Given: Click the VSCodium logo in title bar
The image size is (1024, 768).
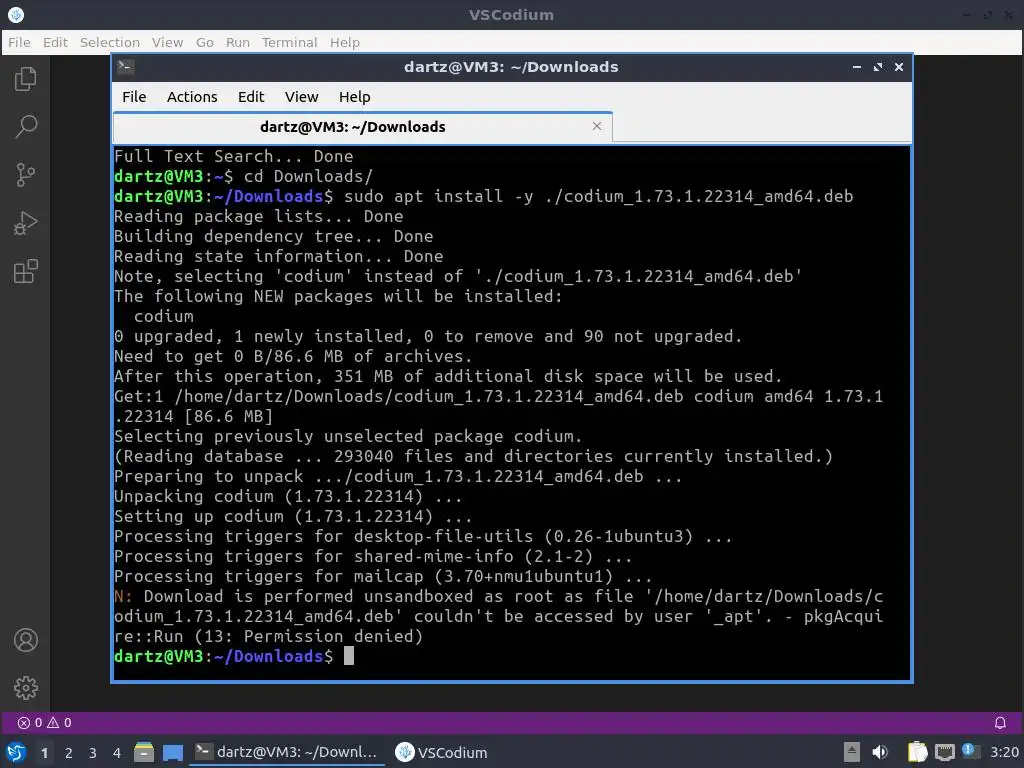Looking at the screenshot, I should pyautogui.click(x=16, y=14).
